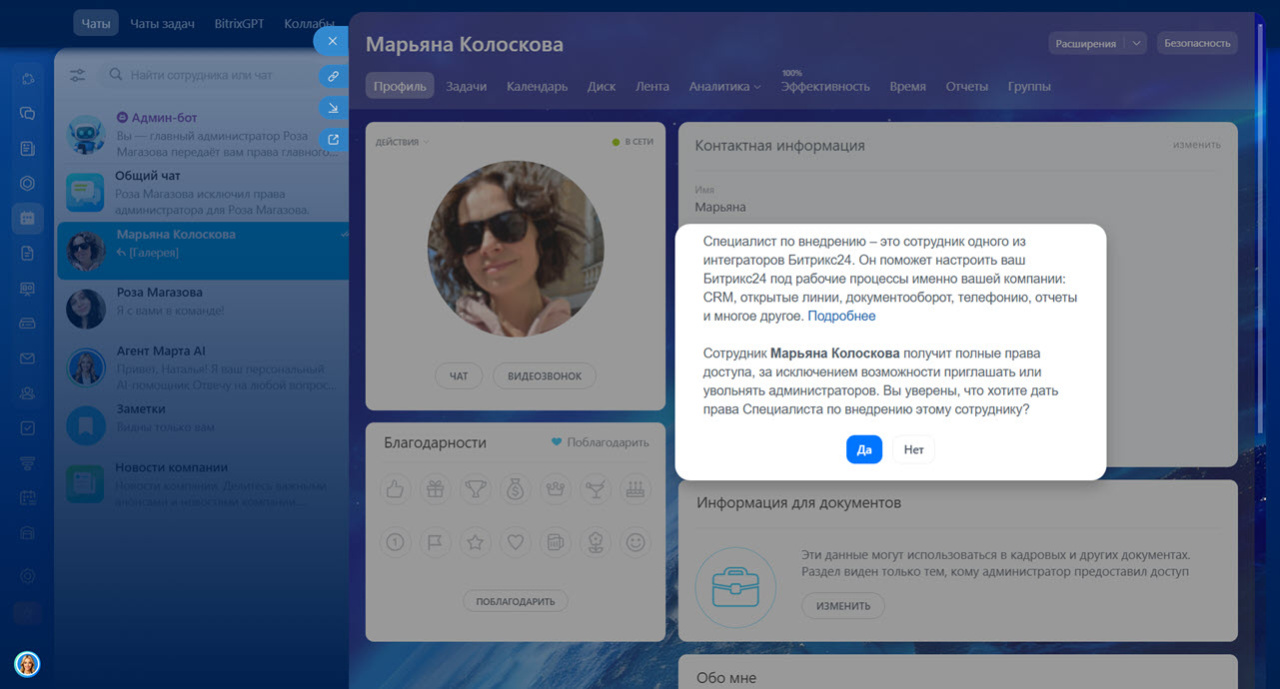Open the Действия dropdown on profile card
The width and height of the screenshot is (1280, 689).
pyautogui.click(x=402, y=142)
